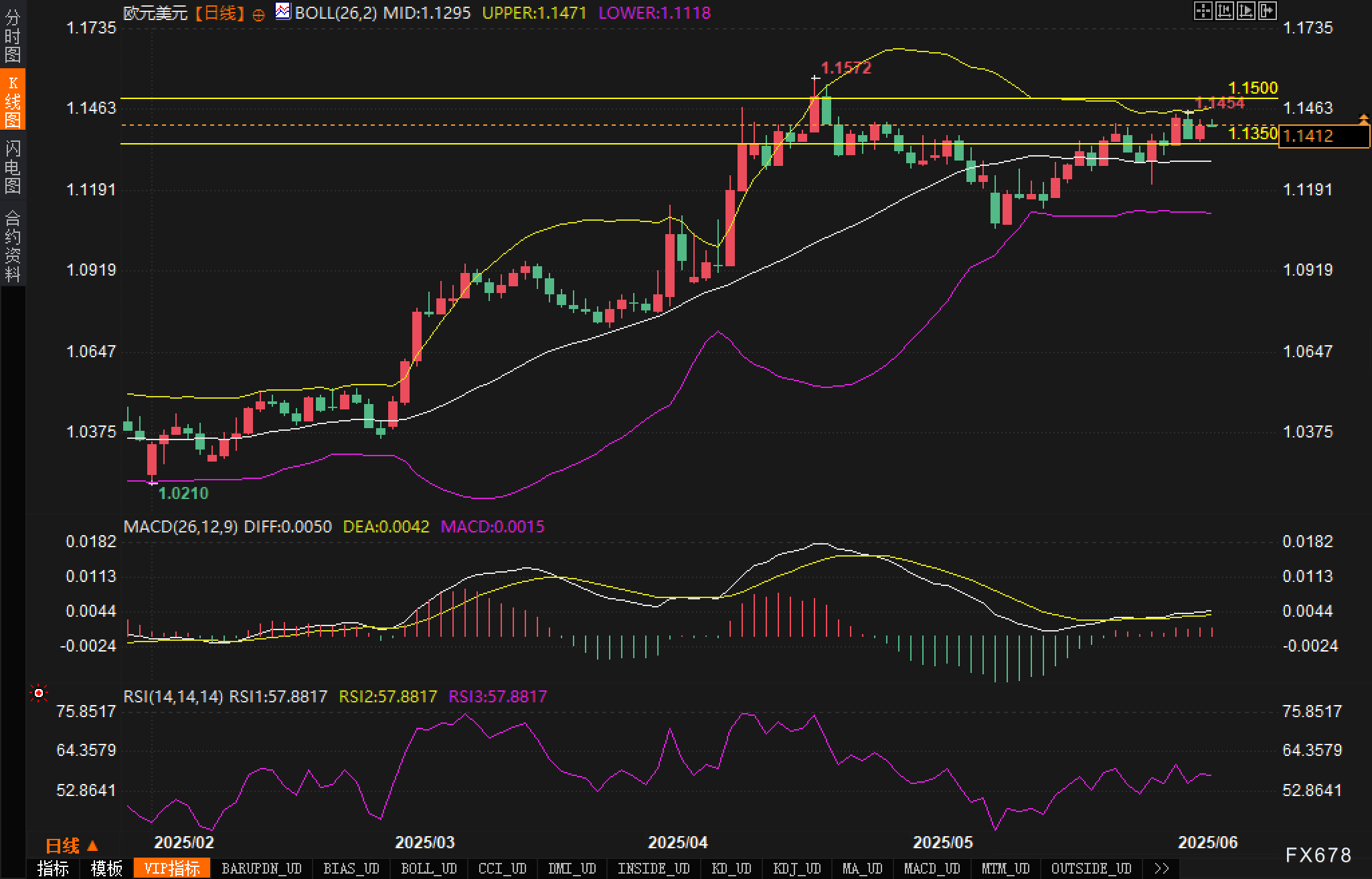
Task: Open the 模板 tab
Action: coord(106,868)
